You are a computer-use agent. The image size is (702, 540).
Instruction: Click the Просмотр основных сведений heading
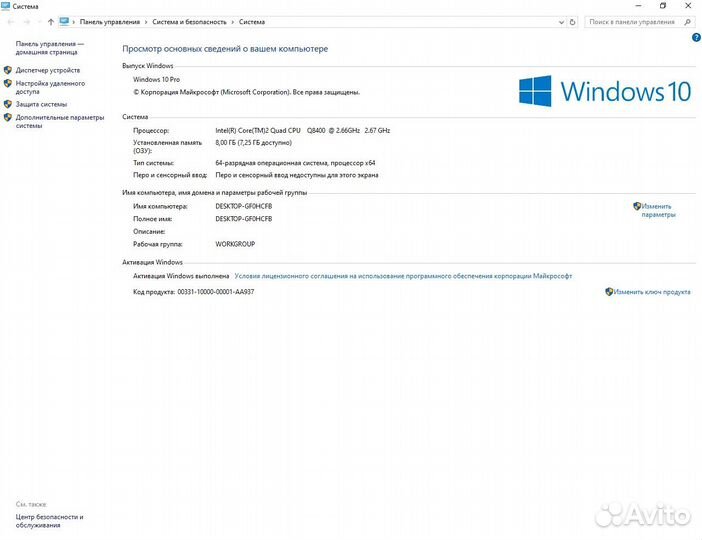pos(225,49)
